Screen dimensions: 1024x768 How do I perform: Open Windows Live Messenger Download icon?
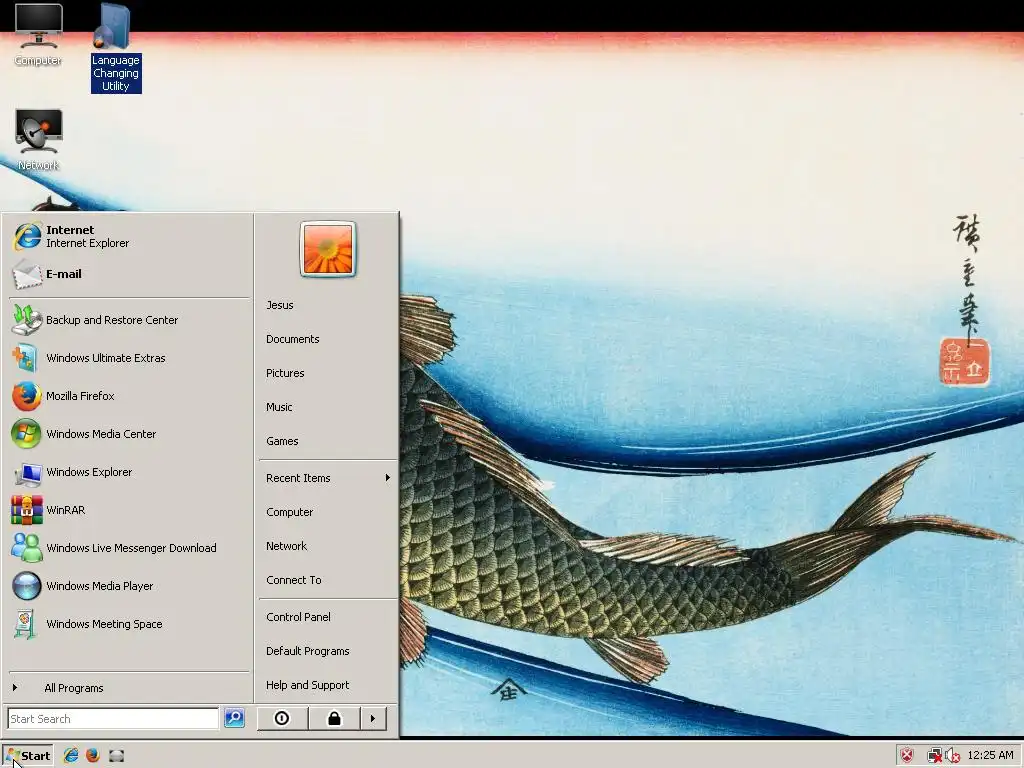[x=27, y=548]
